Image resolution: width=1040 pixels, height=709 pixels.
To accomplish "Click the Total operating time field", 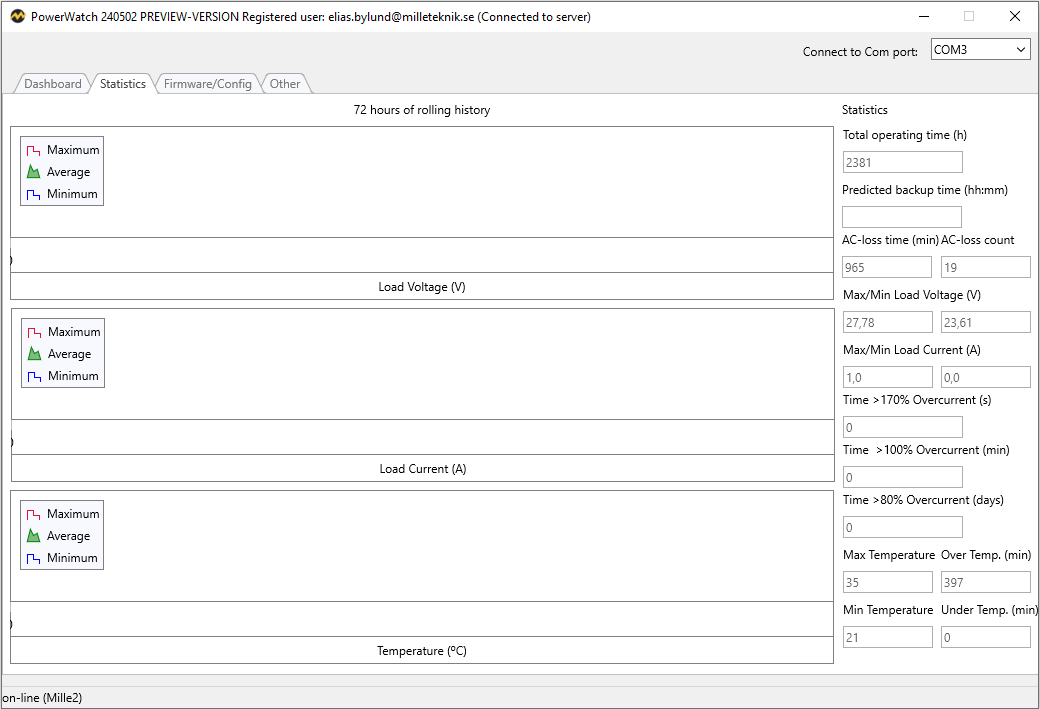I will pos(901,161).
